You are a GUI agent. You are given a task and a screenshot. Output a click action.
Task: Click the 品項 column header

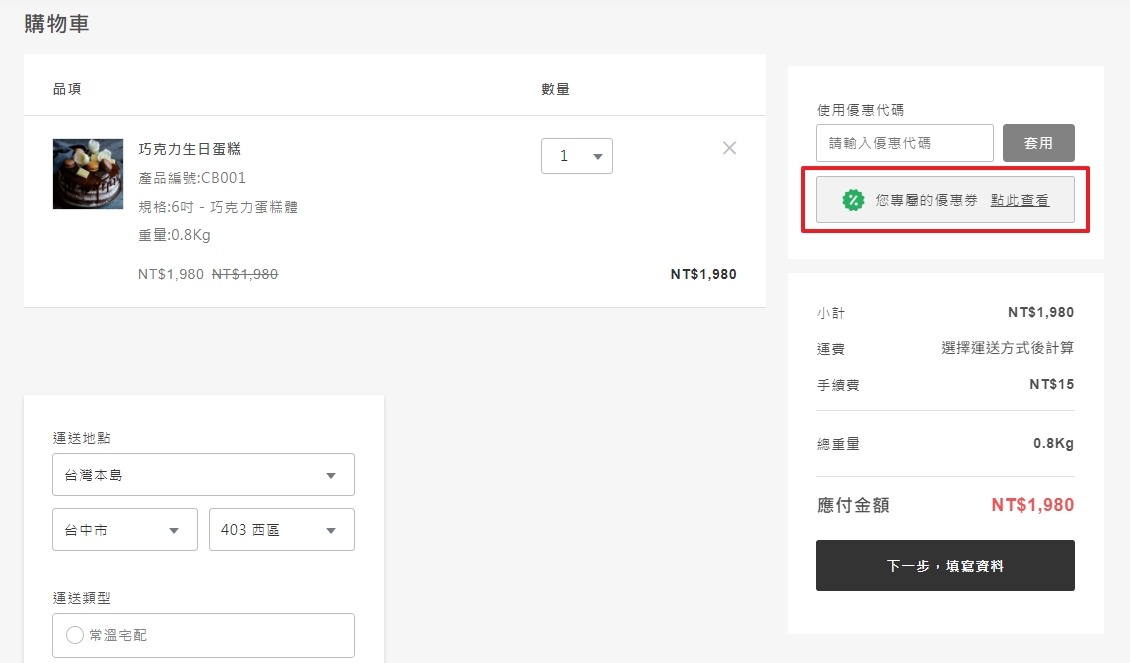[x=64, y=89]
